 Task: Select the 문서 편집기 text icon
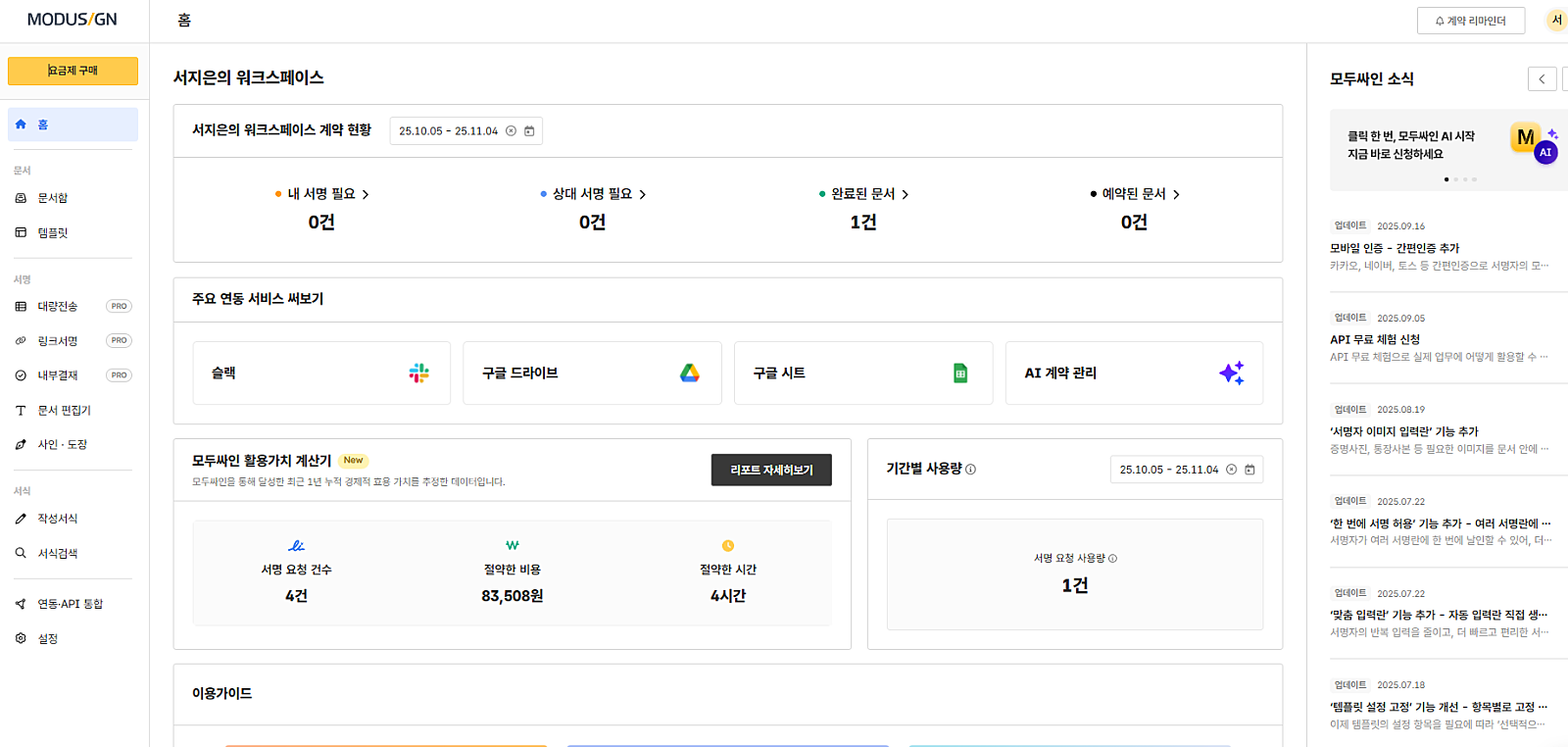click(x=21, y=411)
